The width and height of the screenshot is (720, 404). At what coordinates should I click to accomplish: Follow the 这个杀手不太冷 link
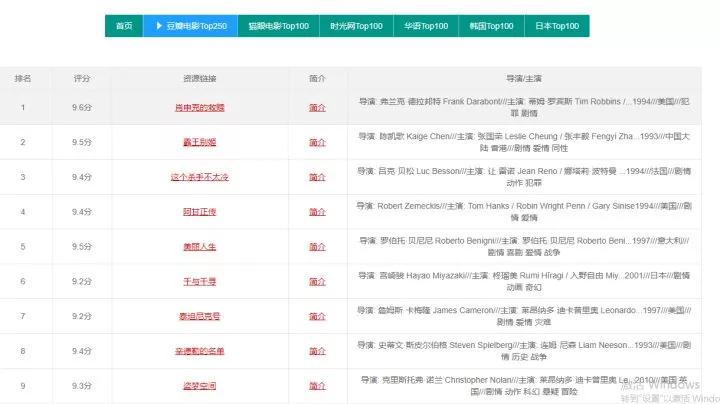(x=200, y=177)
